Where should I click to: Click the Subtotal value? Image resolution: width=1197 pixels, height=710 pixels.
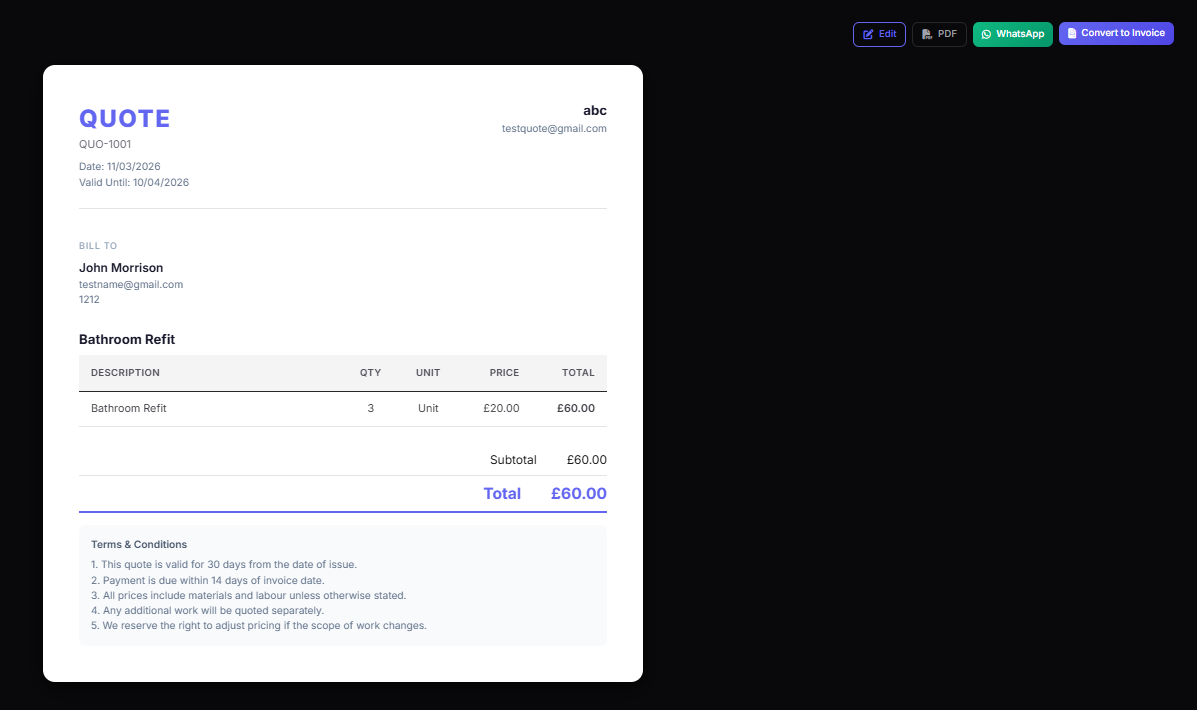click(x=586, y=459)
